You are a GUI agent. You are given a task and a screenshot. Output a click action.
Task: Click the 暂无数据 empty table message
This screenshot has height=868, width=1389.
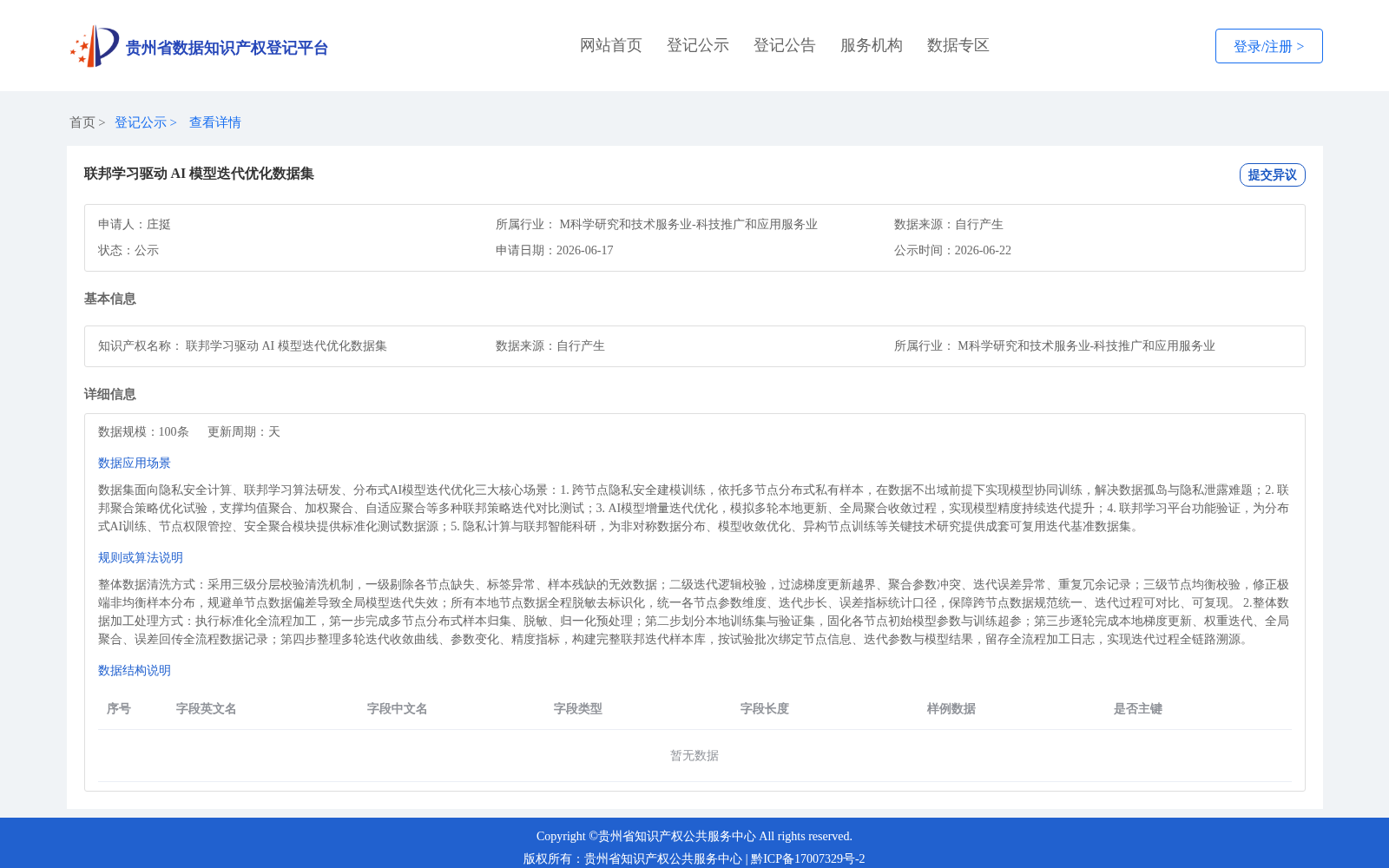(694, 755)
